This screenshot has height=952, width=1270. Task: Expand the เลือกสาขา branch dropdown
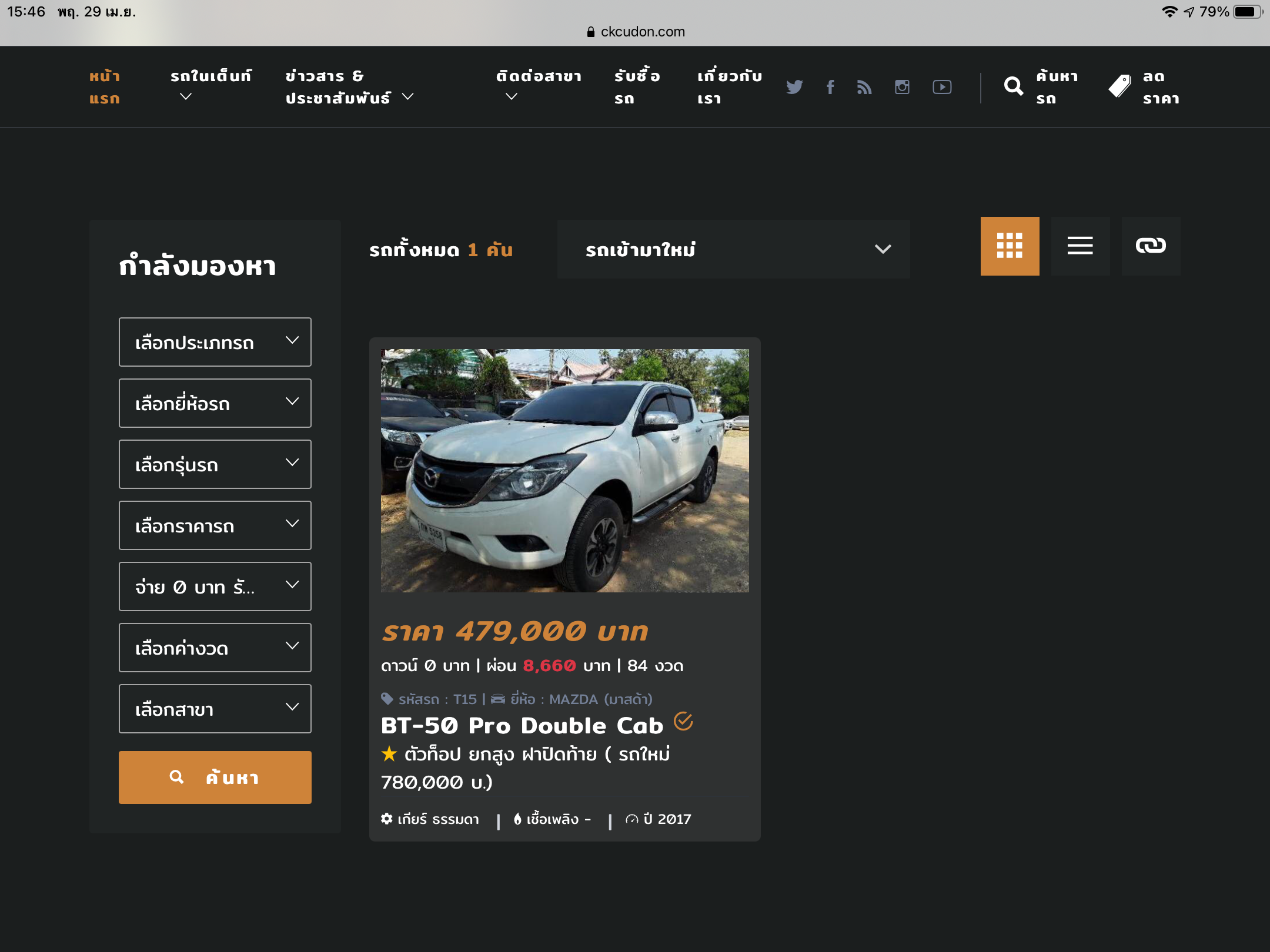[215, 709]
